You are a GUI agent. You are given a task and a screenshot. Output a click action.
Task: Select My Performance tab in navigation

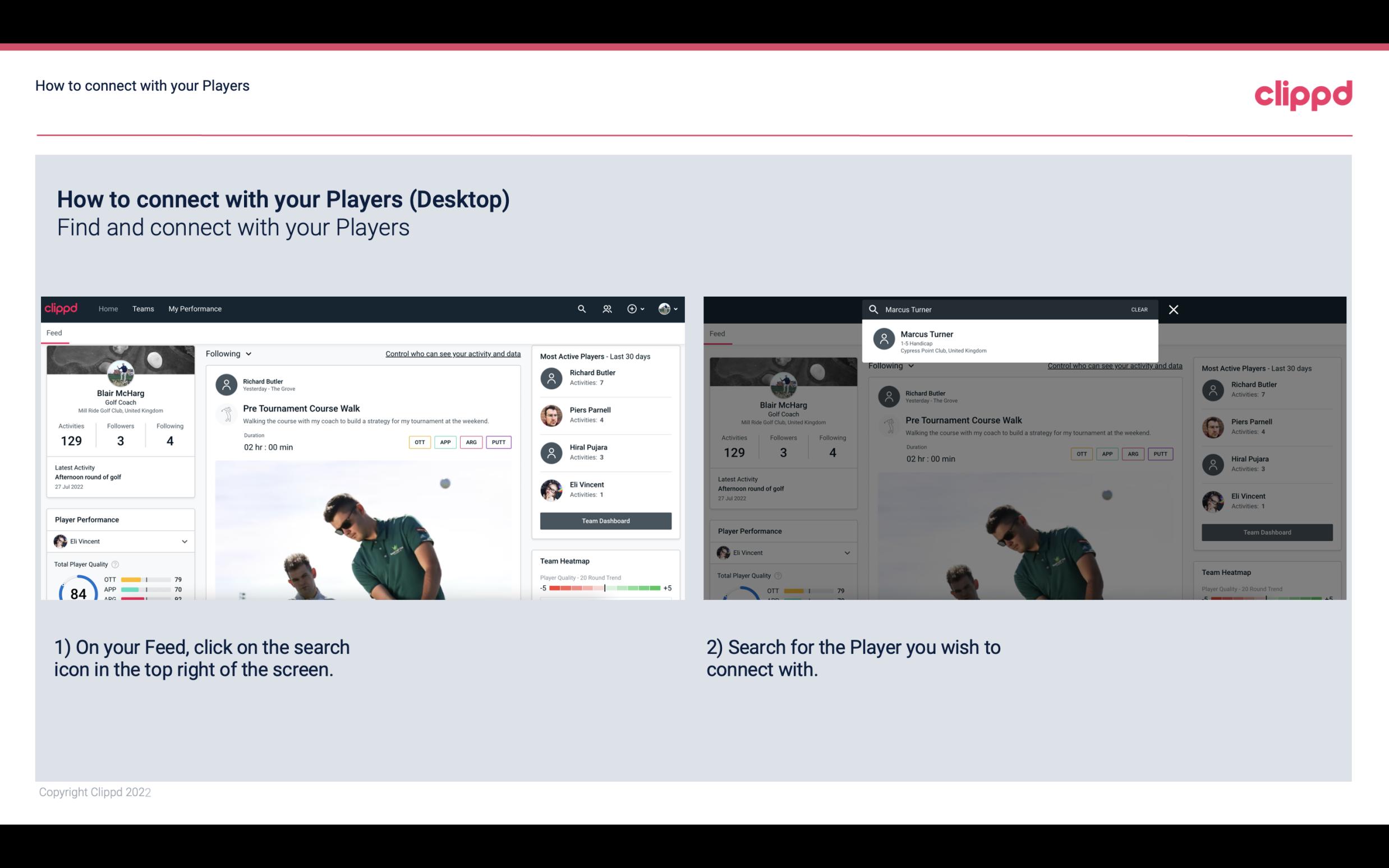(195, 308)
